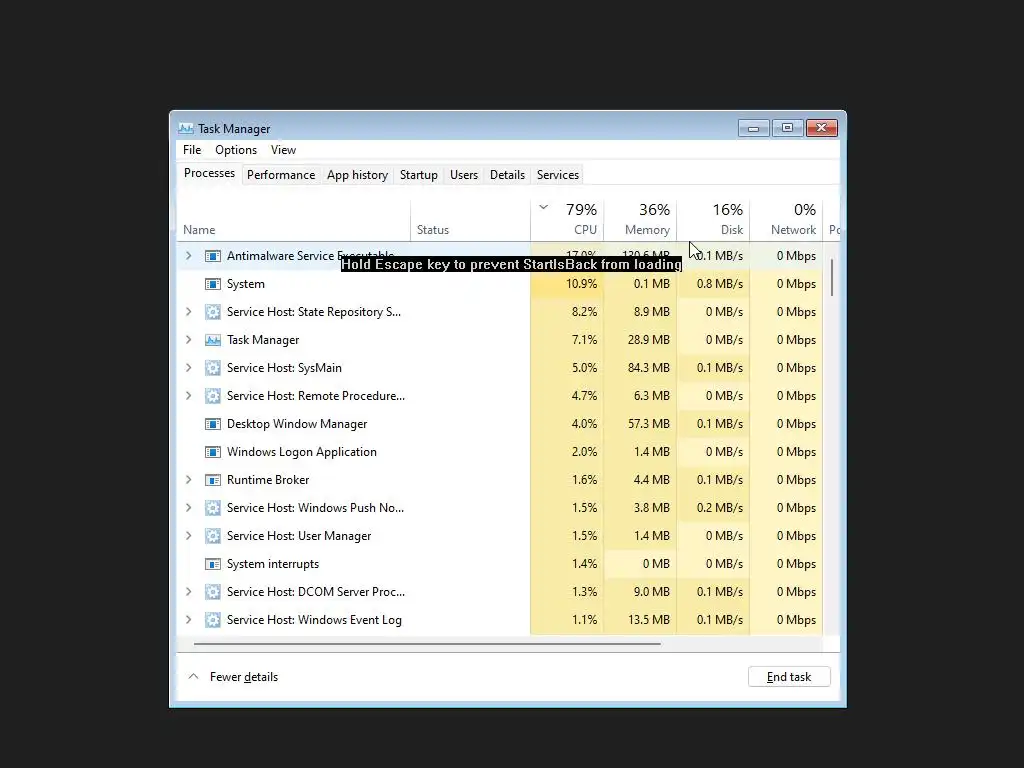This screenshot has width=1024, height=768.
Task: Sort by the Disk column header
Action: click(x=713, y=221)
